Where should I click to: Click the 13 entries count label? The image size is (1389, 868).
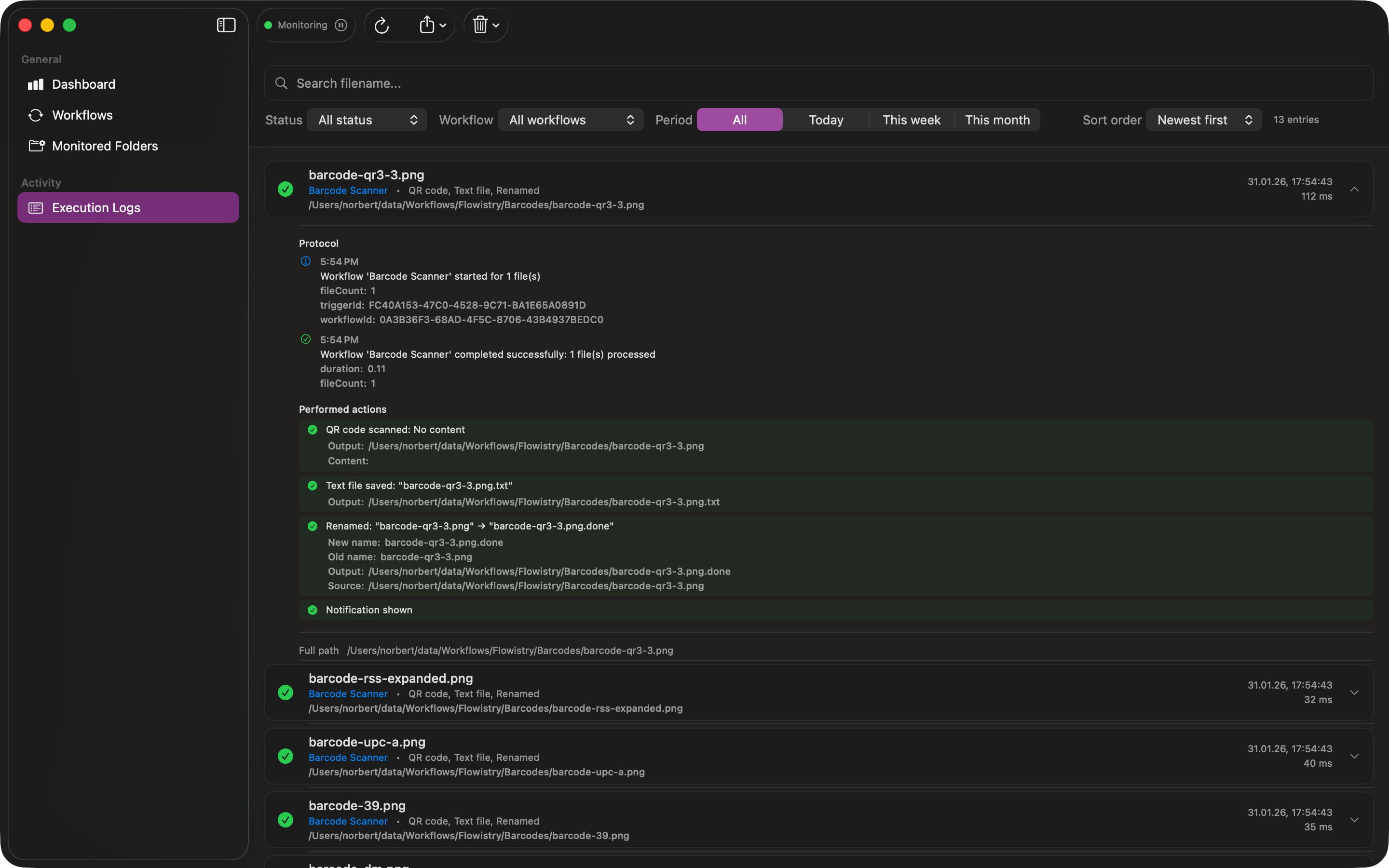click(1296, 120)
